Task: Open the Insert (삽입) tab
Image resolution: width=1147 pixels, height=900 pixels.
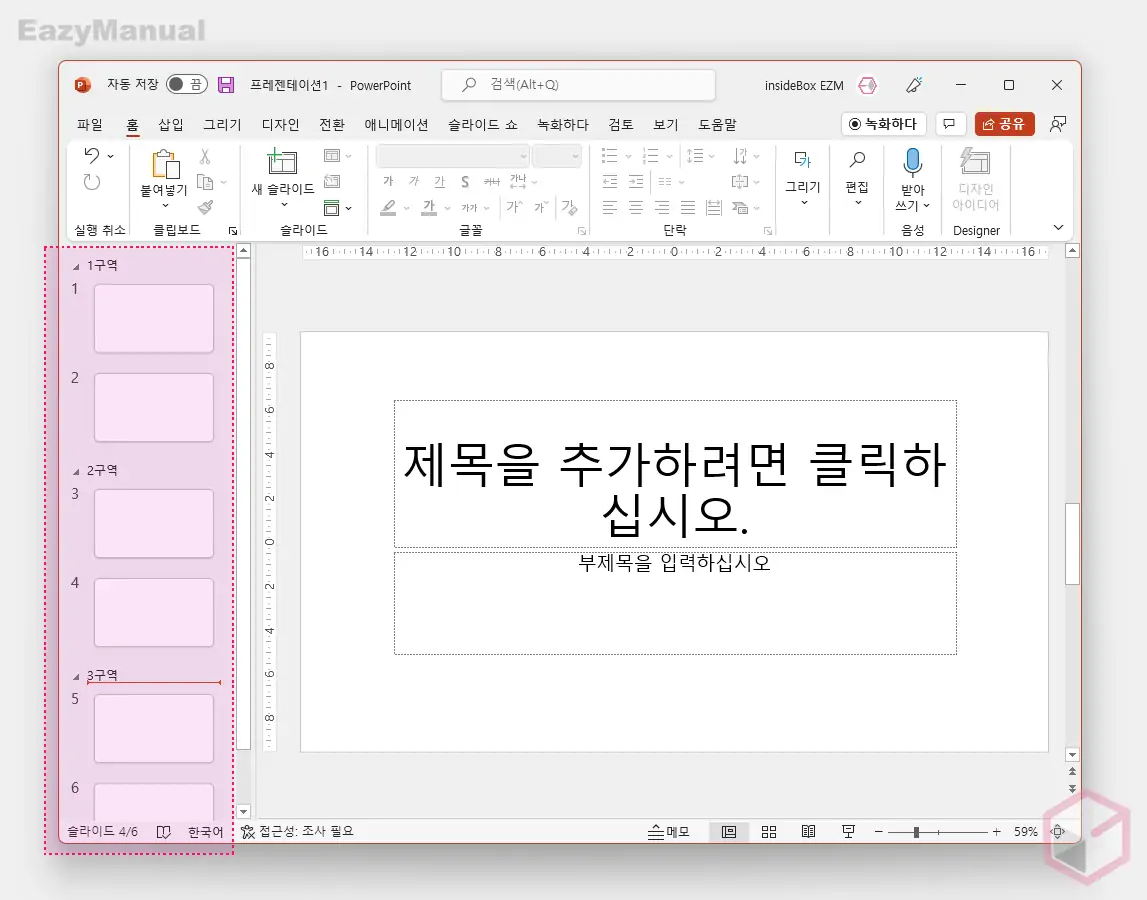Action: coord(171,125)
